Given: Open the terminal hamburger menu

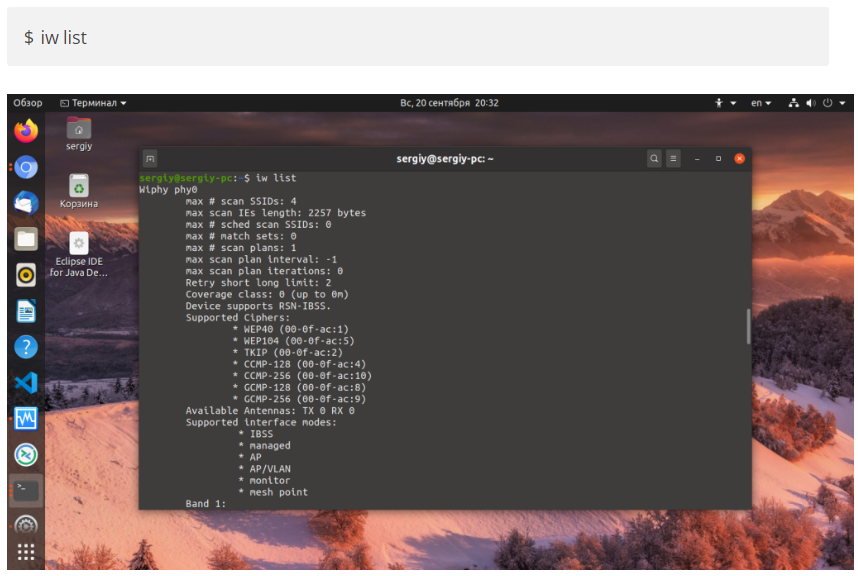Looking at the screenshot, I should [x=674, y=159].
